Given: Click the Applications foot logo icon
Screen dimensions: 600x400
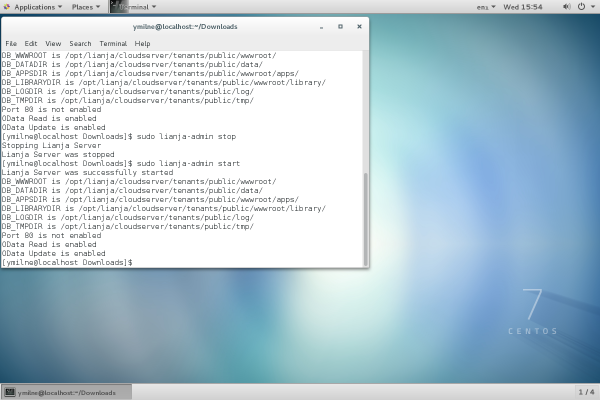Looking at the screenshot, I should coord(7,6).
